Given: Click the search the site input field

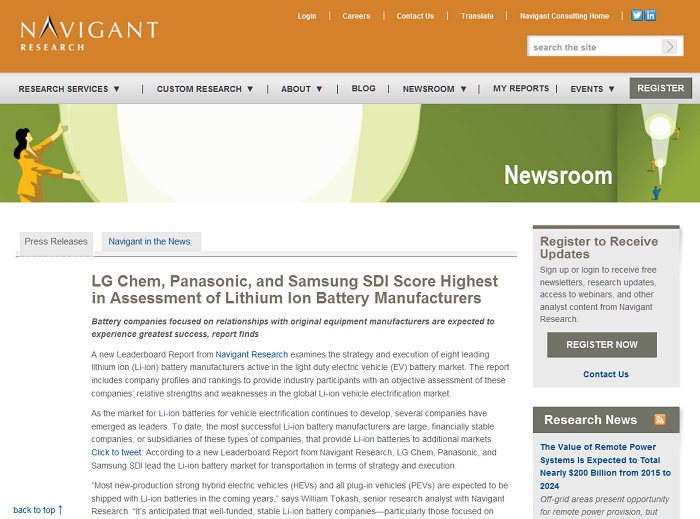Looking at the screenshot, I should pos(594,47).
